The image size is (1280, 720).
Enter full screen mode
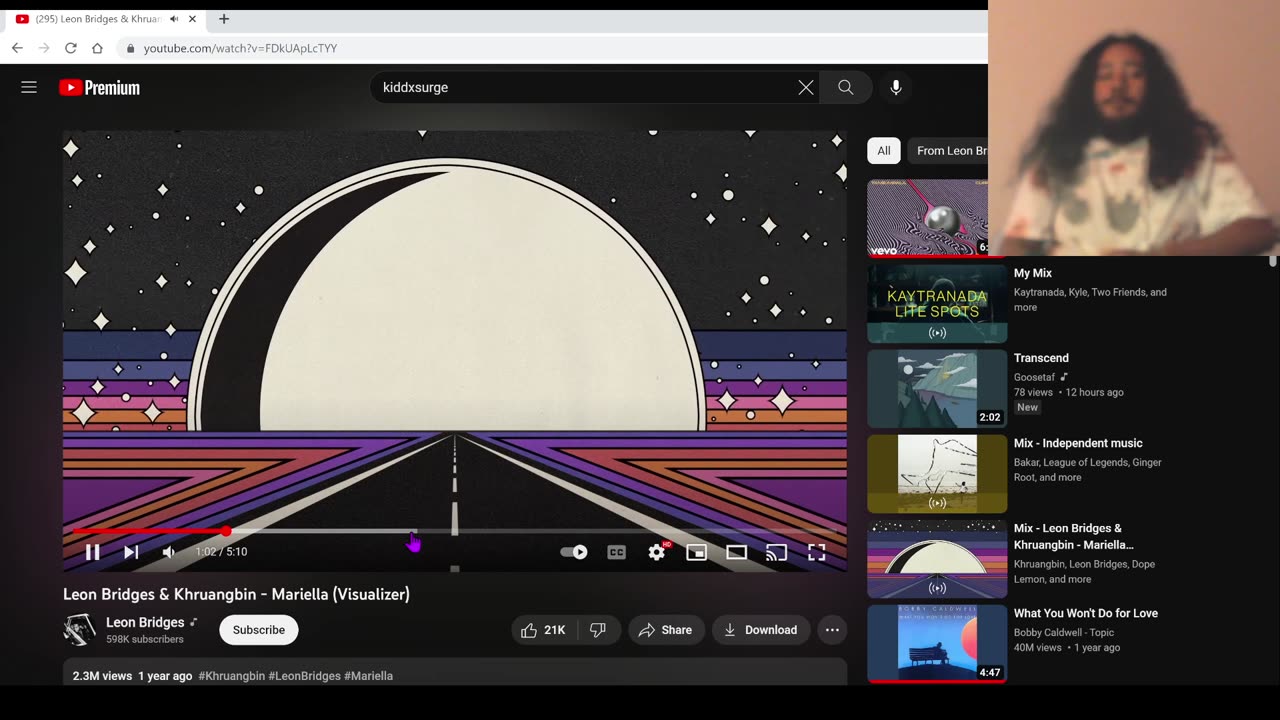tap(817, 552)
